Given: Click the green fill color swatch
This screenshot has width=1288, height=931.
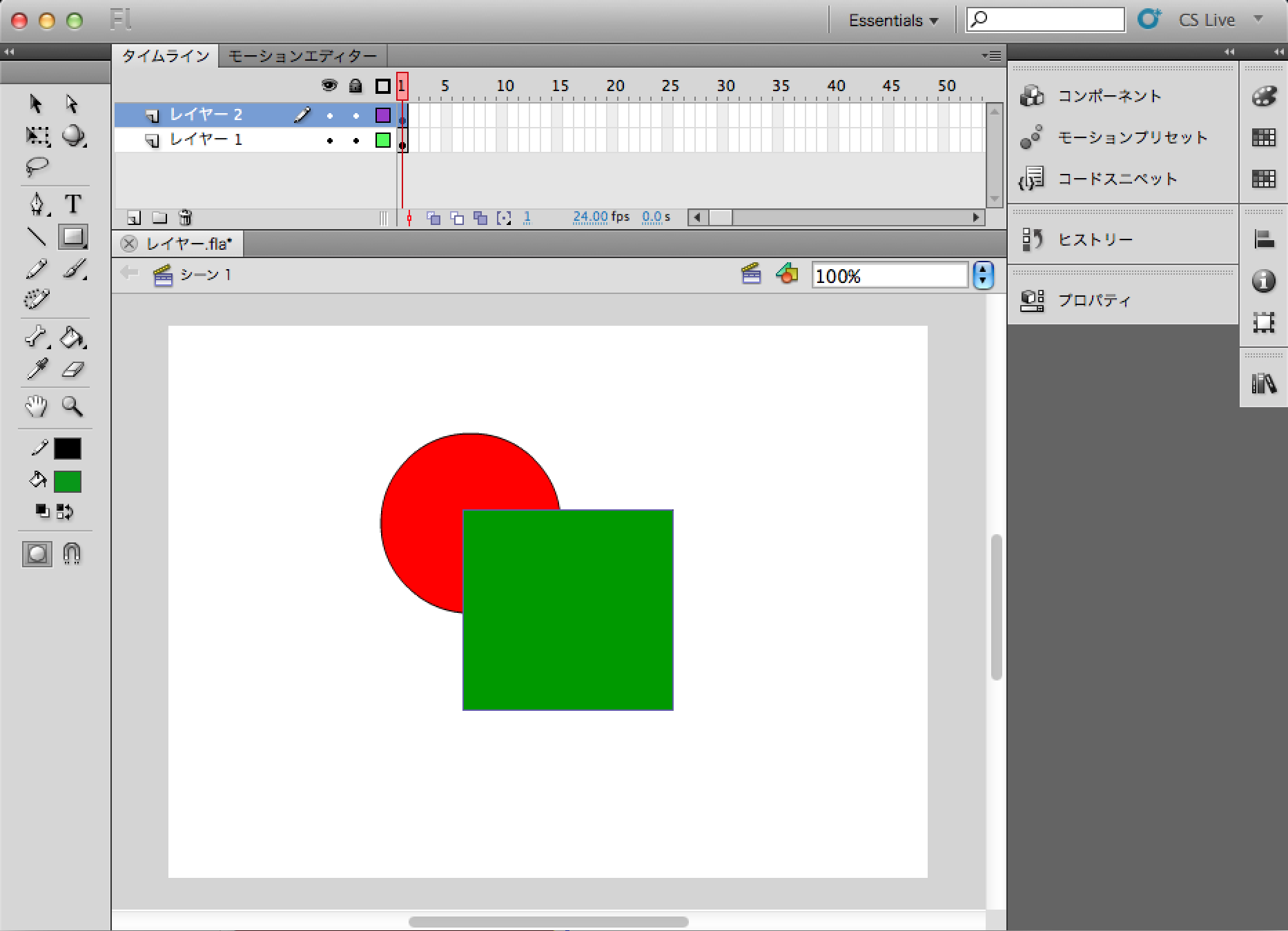Looking at the screenshot, I should (68, 481).
